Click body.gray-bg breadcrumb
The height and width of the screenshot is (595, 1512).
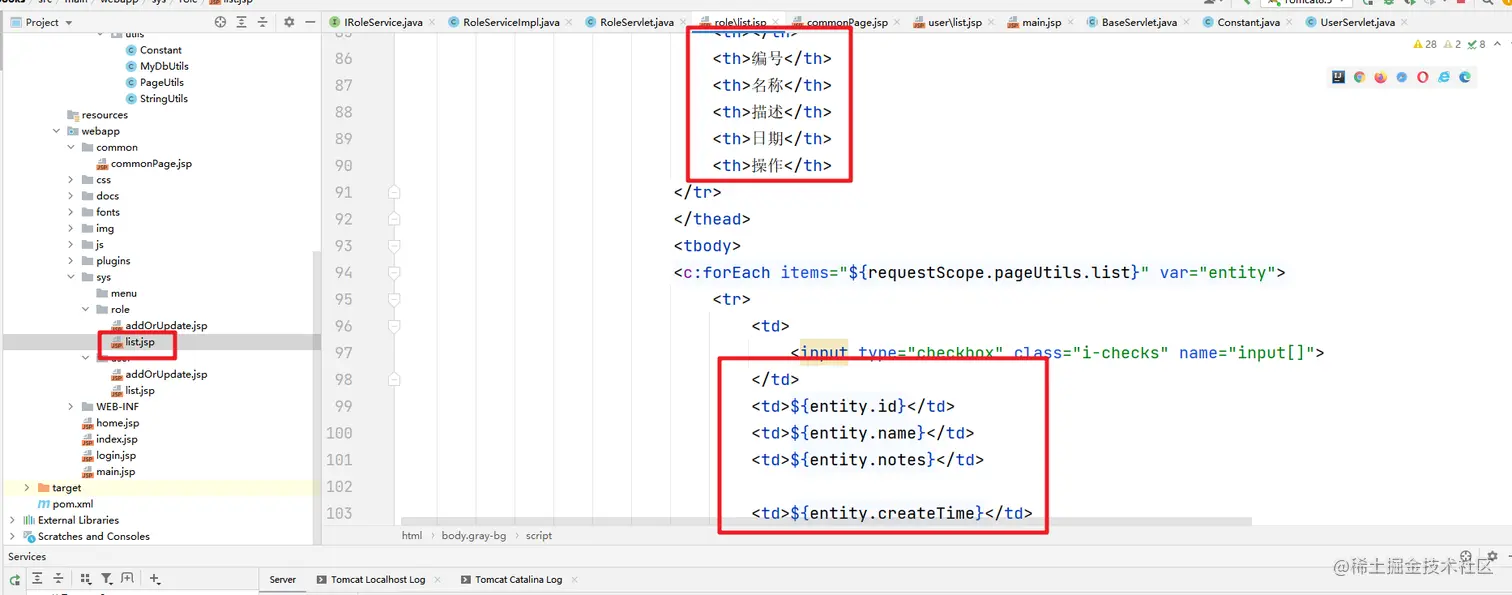474,536
